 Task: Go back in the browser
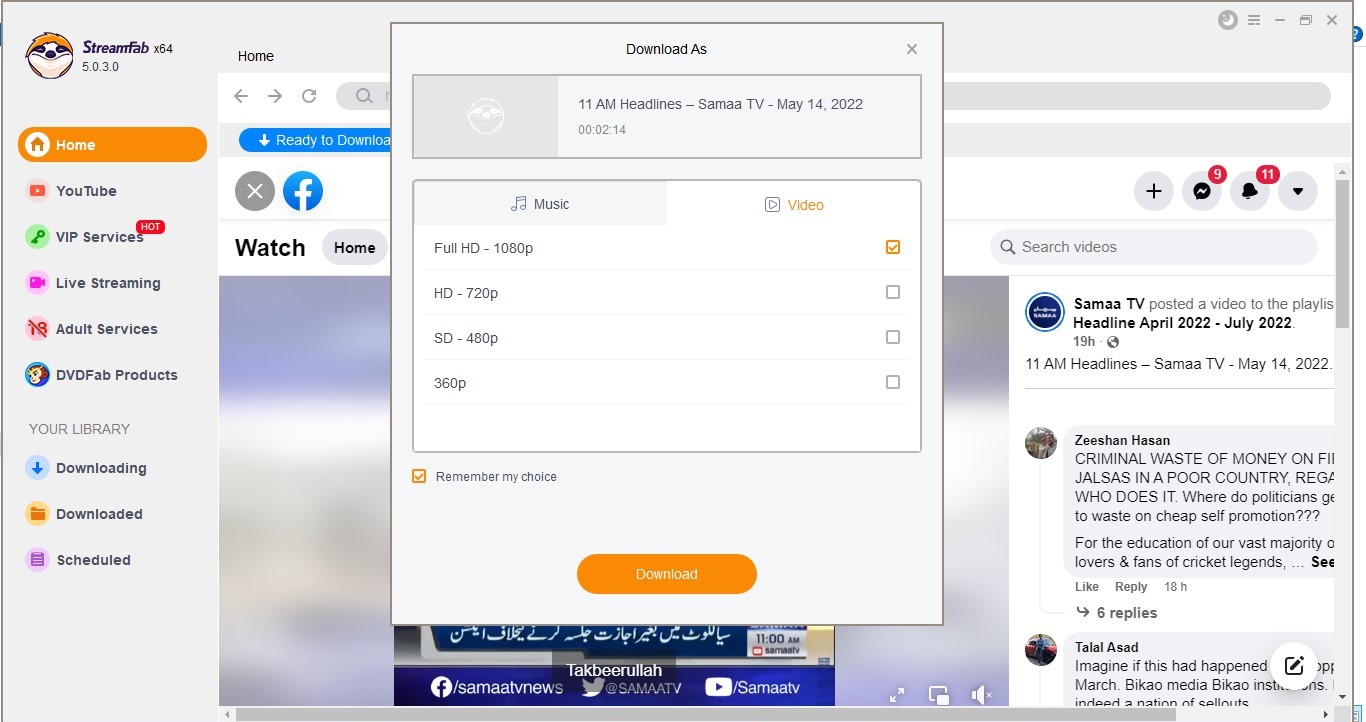[241, 96]
